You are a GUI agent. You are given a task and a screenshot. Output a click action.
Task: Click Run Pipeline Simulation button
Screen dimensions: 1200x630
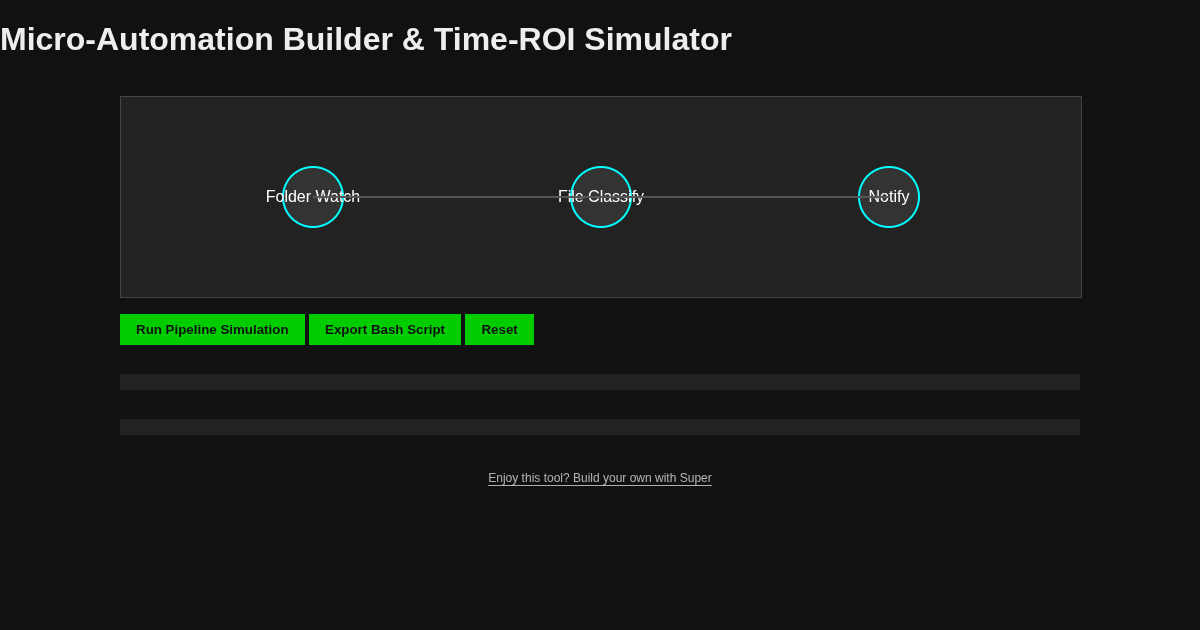pos(212,330)
